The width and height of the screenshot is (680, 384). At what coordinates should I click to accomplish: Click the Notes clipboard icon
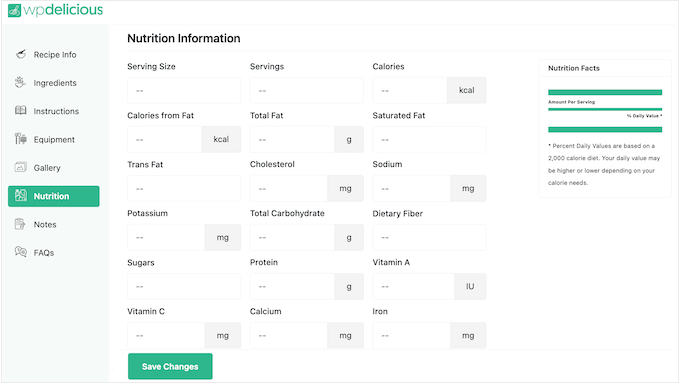(20, 224)
